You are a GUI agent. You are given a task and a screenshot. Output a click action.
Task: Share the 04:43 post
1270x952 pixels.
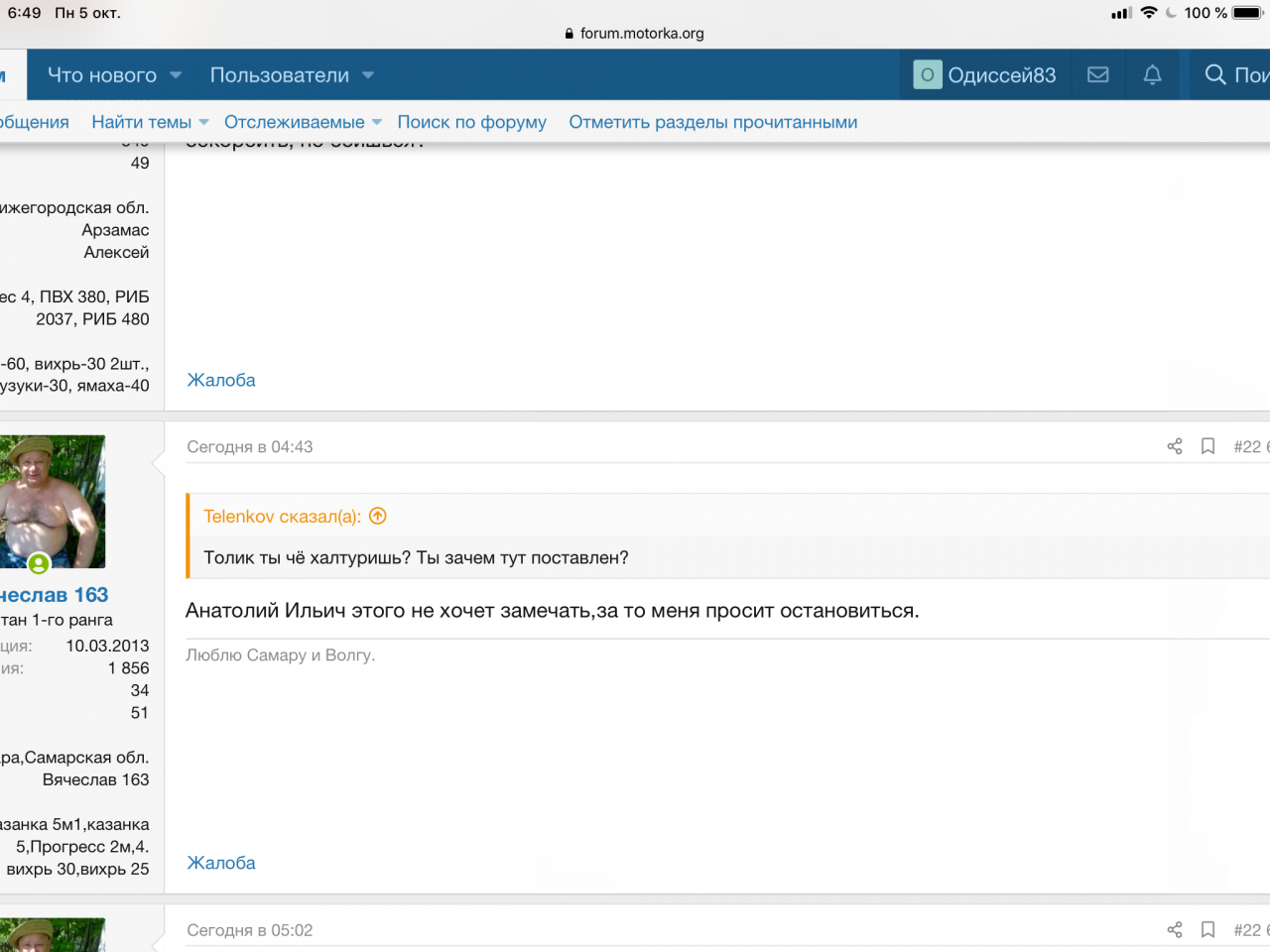[1175, 446]
